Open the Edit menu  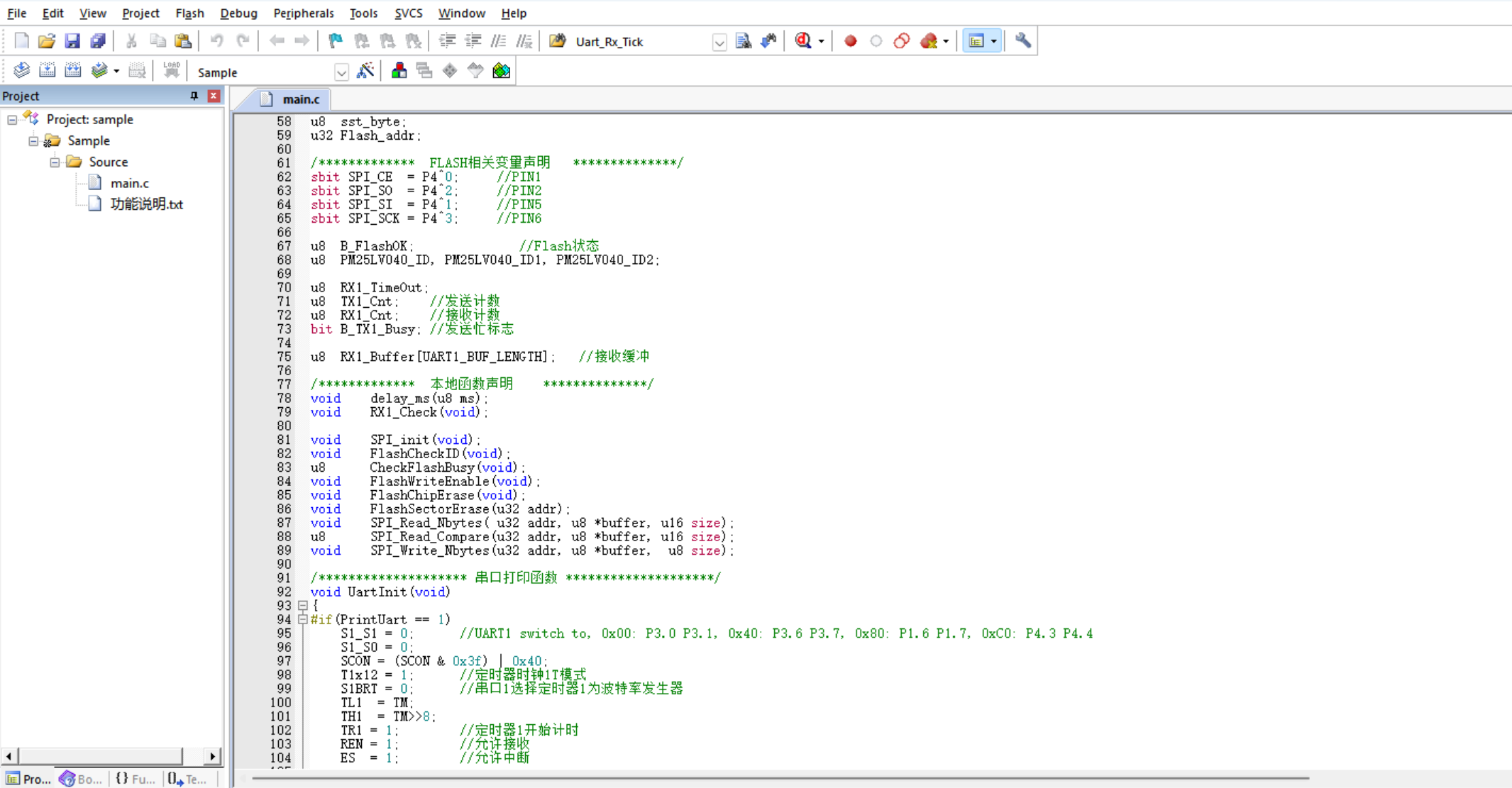tap(53, 13)
